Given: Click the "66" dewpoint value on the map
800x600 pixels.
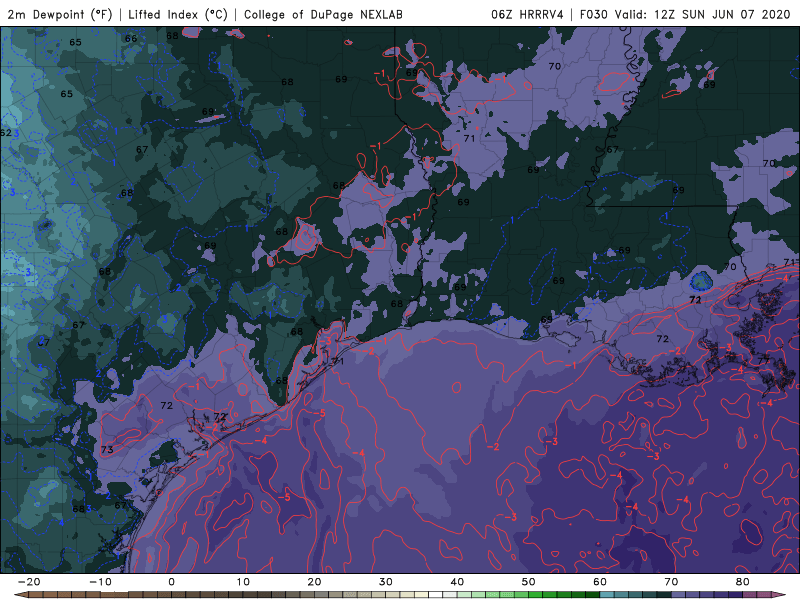Looking at the screenshot, I should point(131,38).
